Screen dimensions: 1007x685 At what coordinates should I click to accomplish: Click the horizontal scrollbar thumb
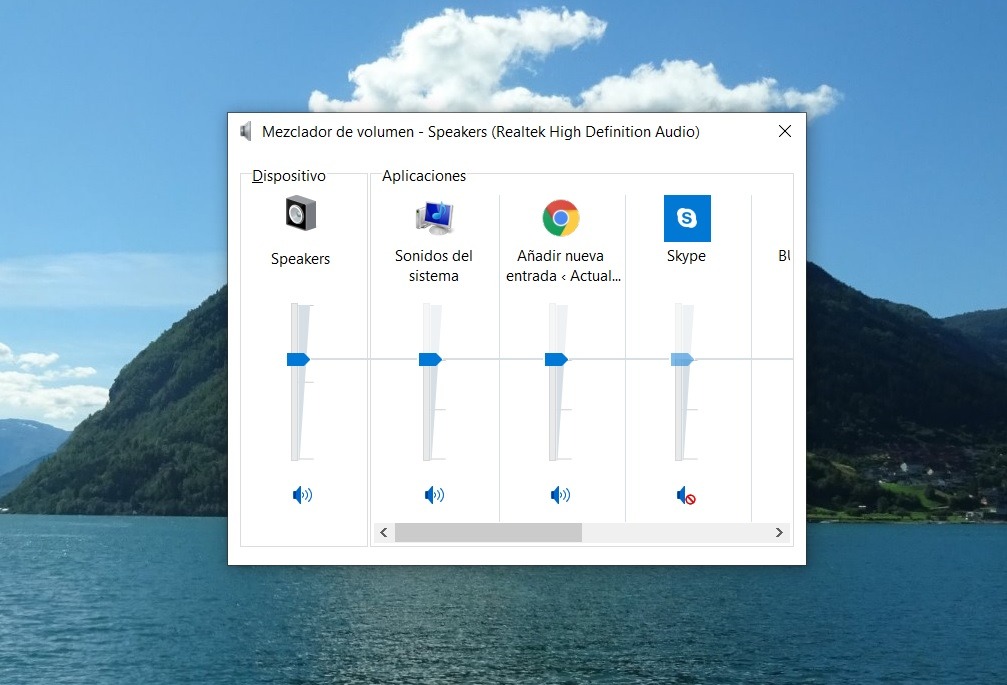click(488, 533)
